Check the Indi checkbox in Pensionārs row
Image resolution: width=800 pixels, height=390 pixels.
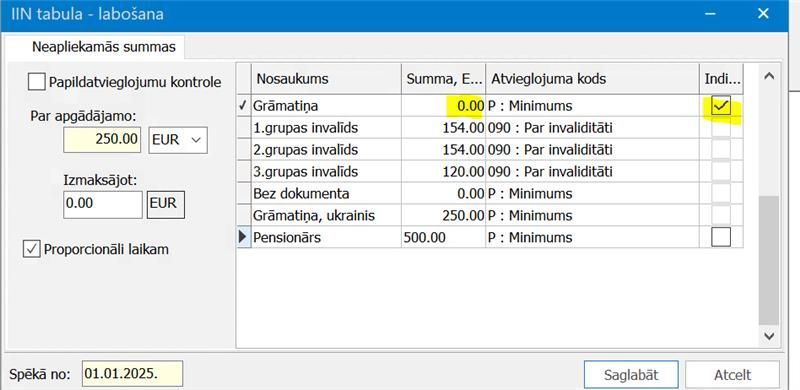pos(721,237)
